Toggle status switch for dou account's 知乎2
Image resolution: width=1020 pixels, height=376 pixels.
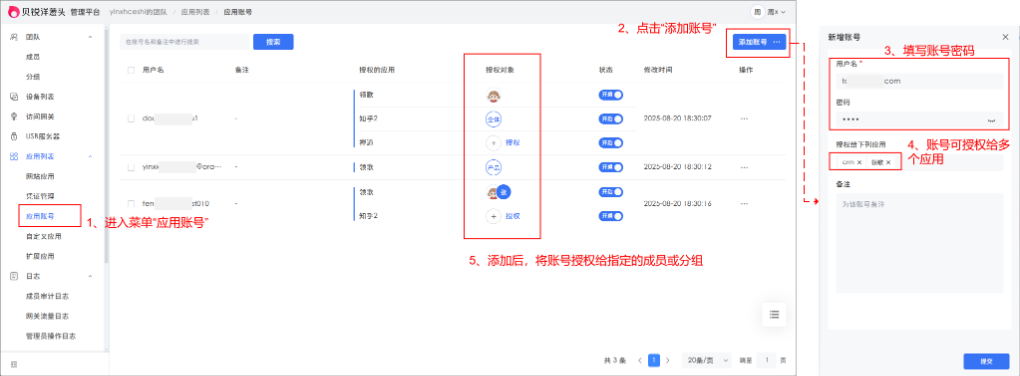point(611,119)
